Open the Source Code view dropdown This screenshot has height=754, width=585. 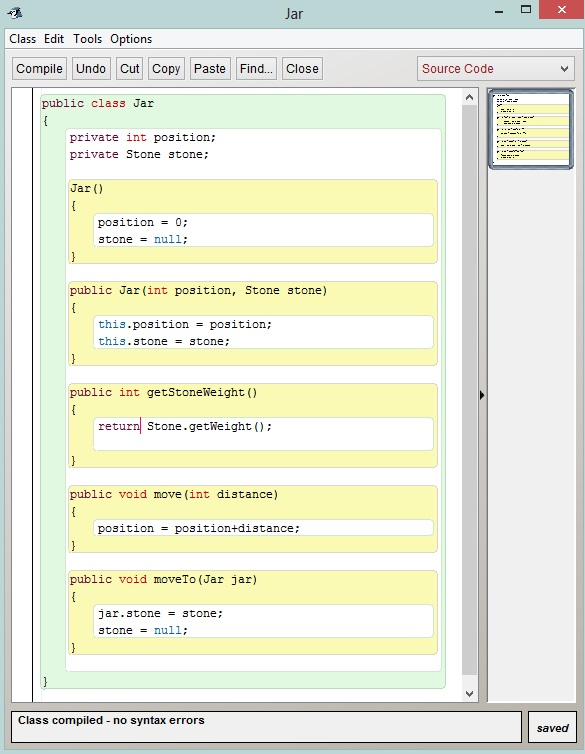click(496, 69)
